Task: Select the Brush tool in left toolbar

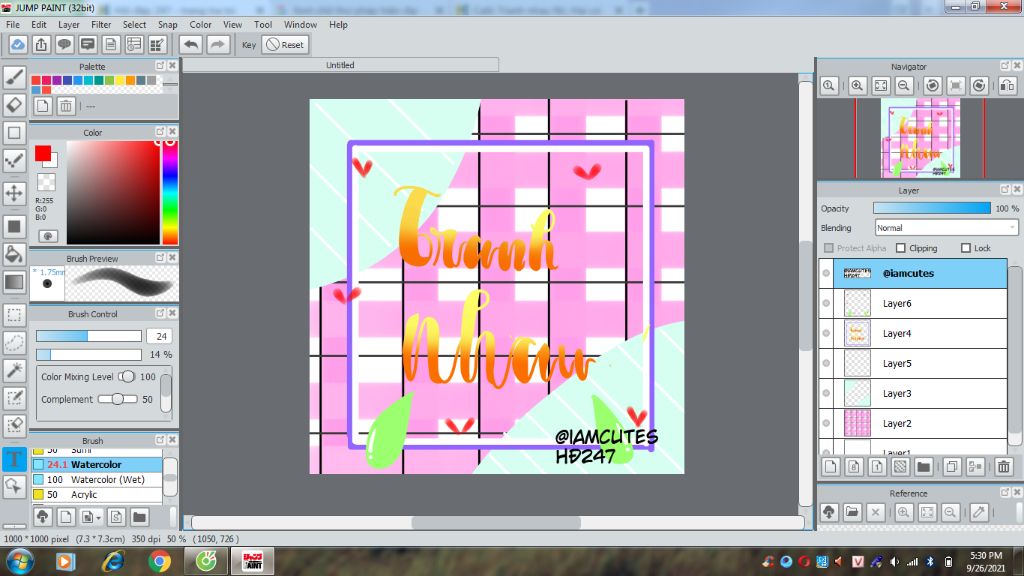Action: click(x=14, y=77)
